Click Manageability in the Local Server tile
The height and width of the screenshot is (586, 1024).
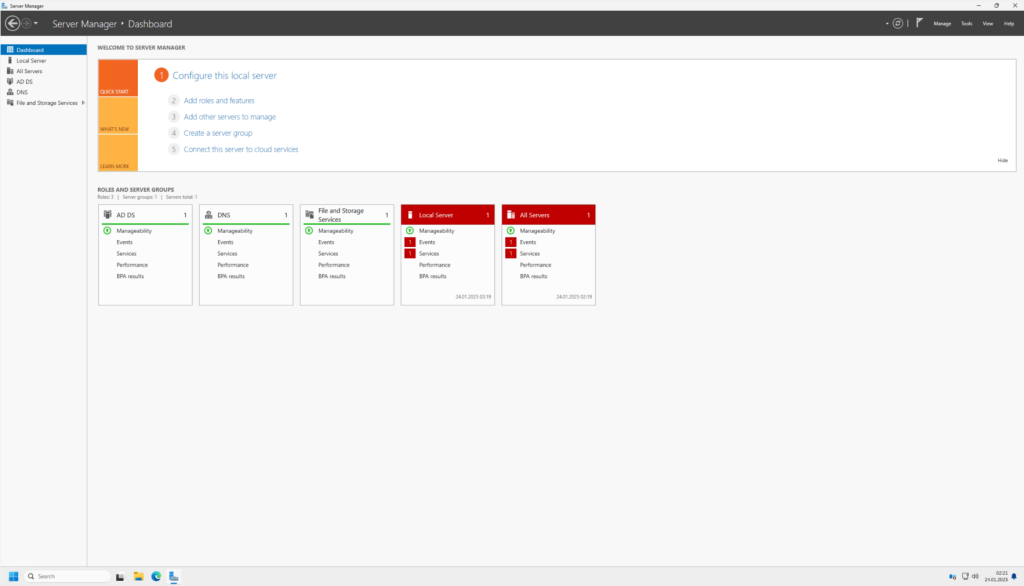pos(436,231)
